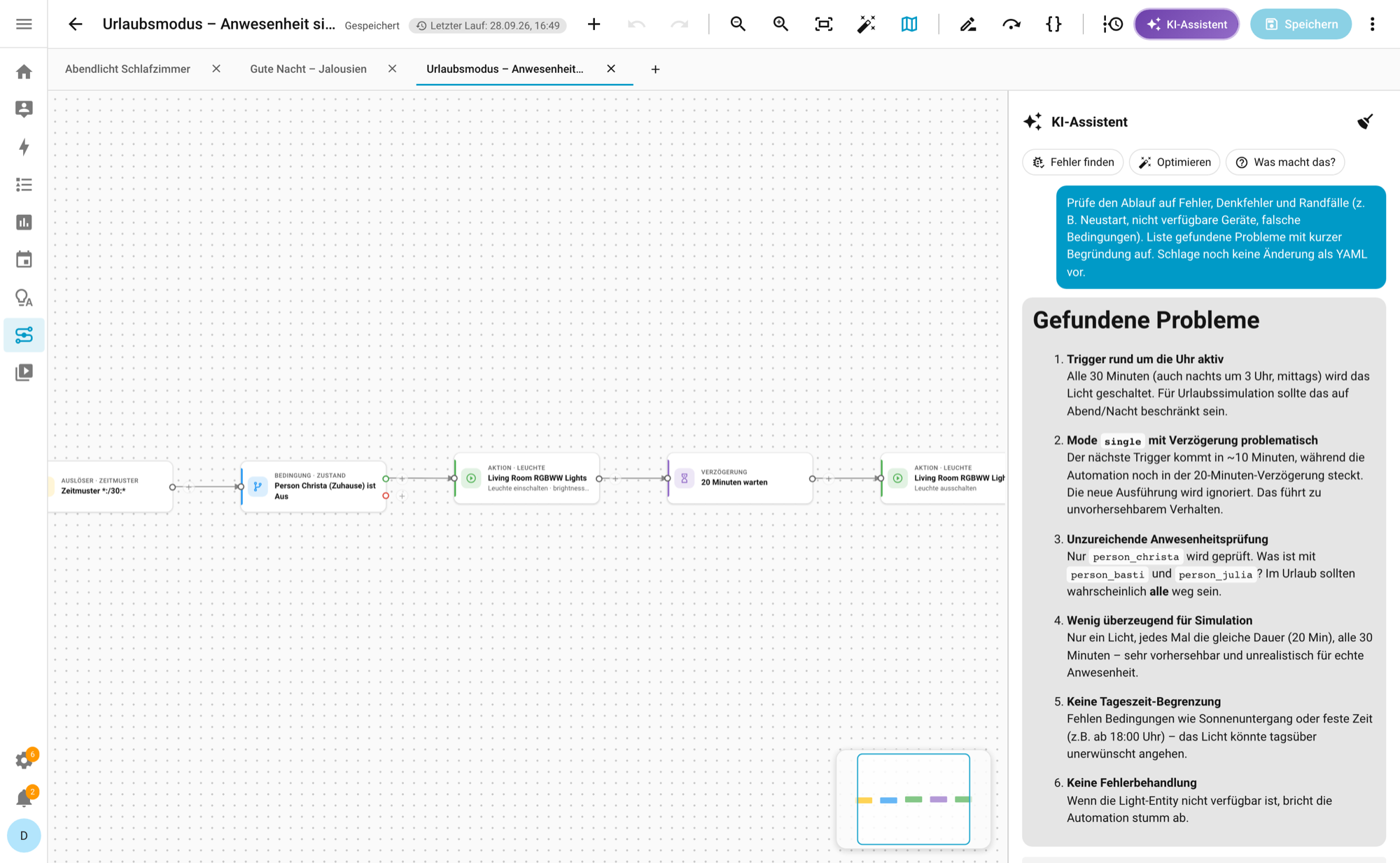Click the 'Gefundene Probleme' heading
Screen dimensions: 1400x863
[x=1146, y=320]
